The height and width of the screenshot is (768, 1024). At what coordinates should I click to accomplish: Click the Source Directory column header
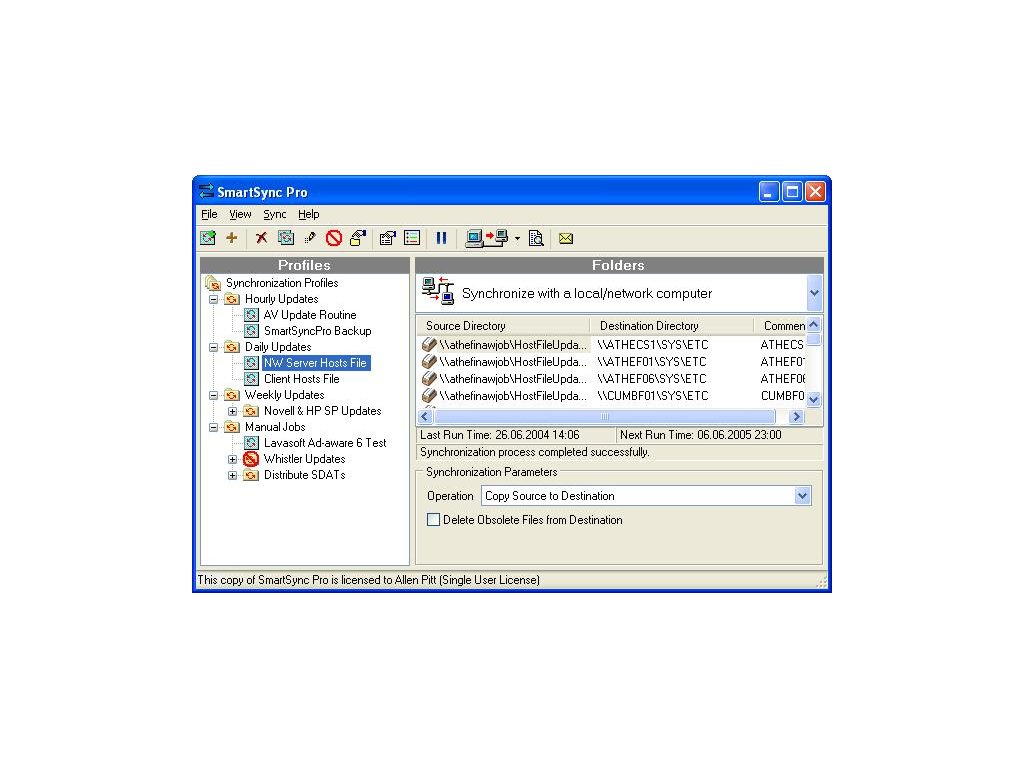pos(503,326)
